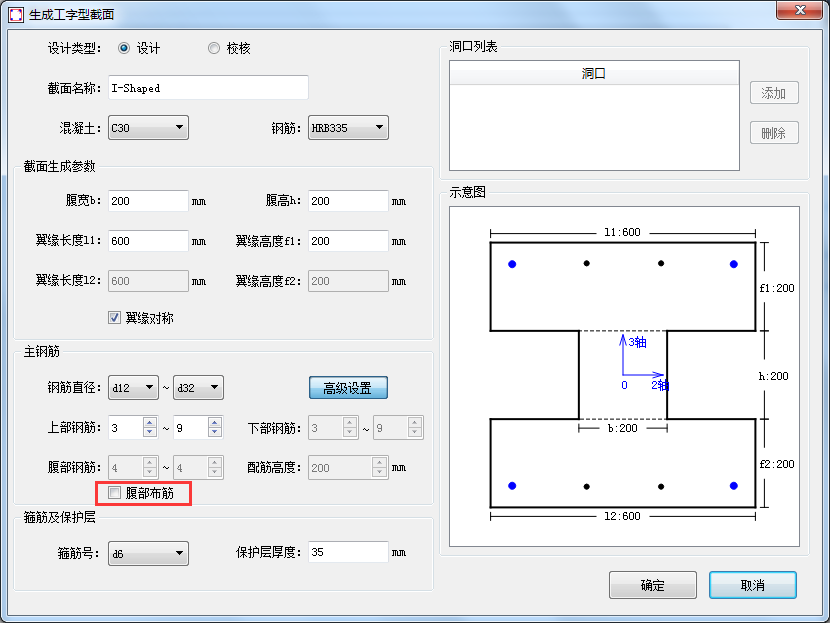The image size is (830, 623).
Task: Focus the 翼缘长度l1 input field
Action: pos(148,241)
